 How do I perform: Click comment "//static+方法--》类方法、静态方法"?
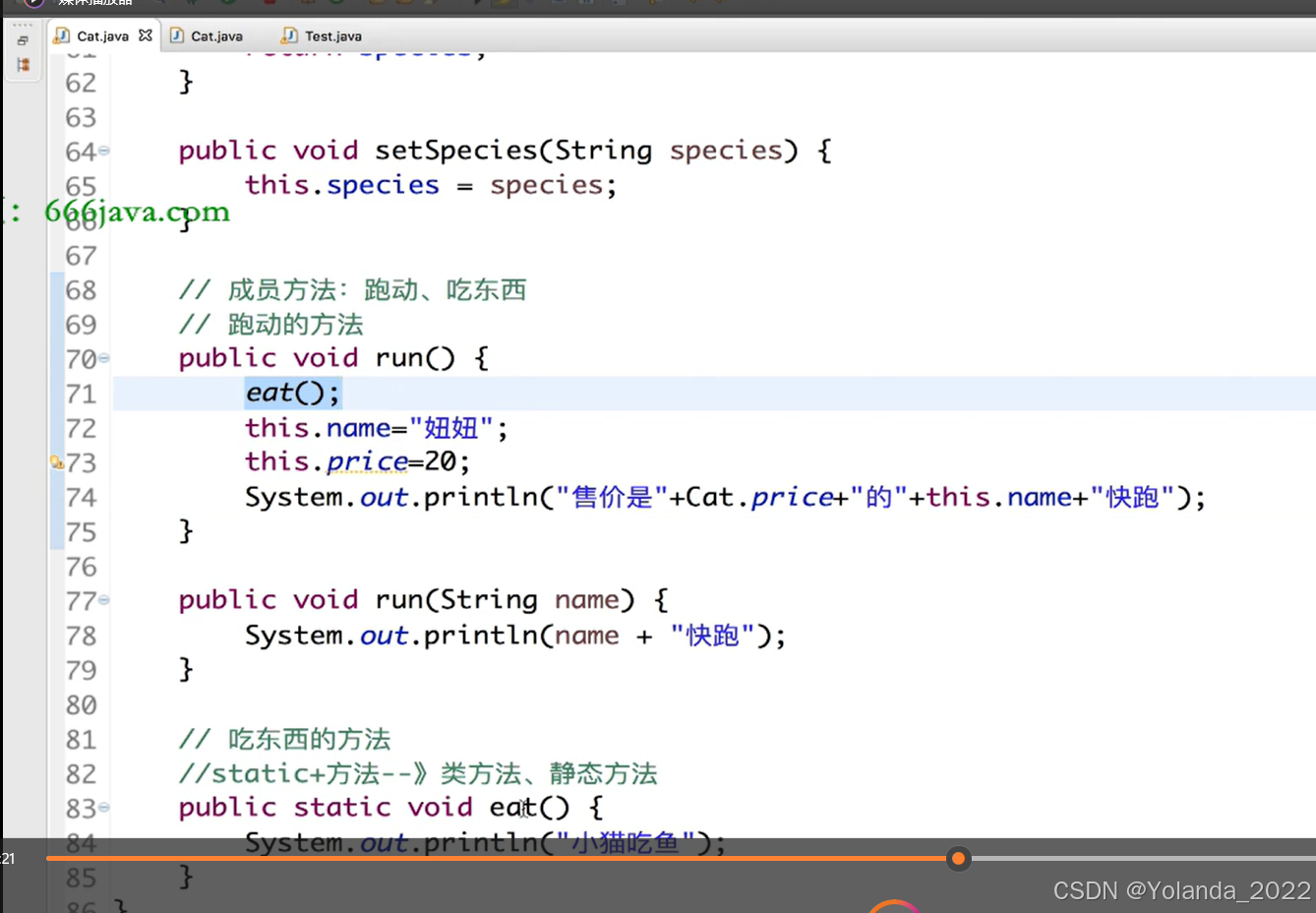(x=418, y=773)
